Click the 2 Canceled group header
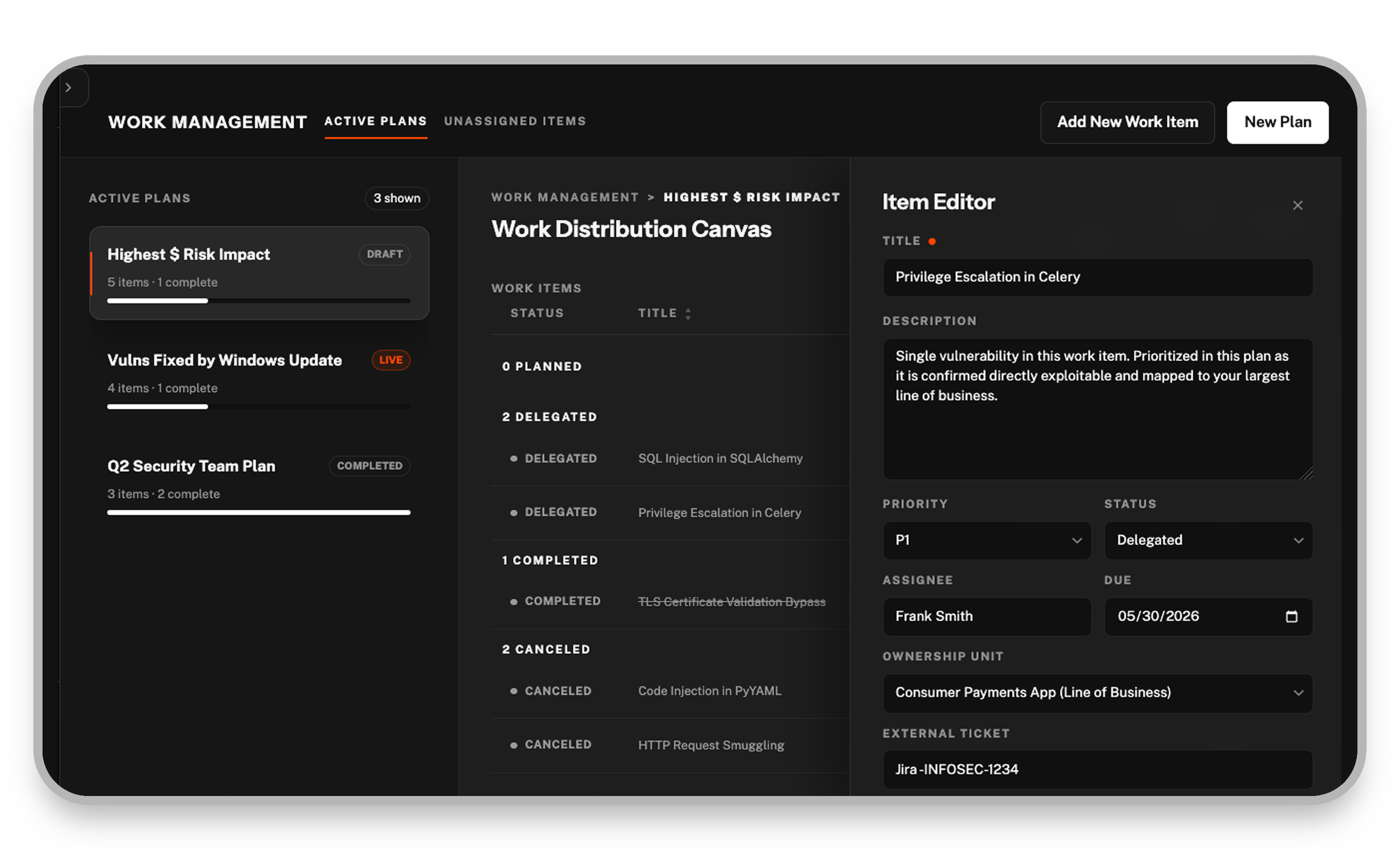Screen dimensions: 1400x861 (545, 650)
